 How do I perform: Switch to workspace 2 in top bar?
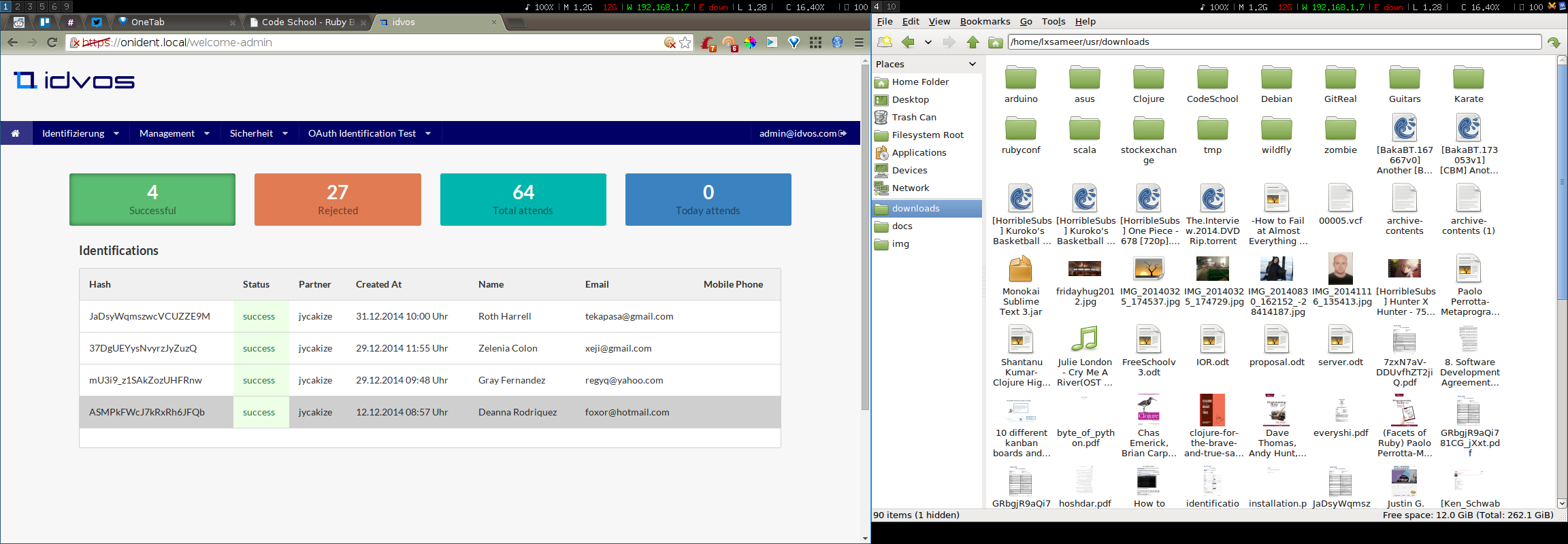(x=18, y=6)
